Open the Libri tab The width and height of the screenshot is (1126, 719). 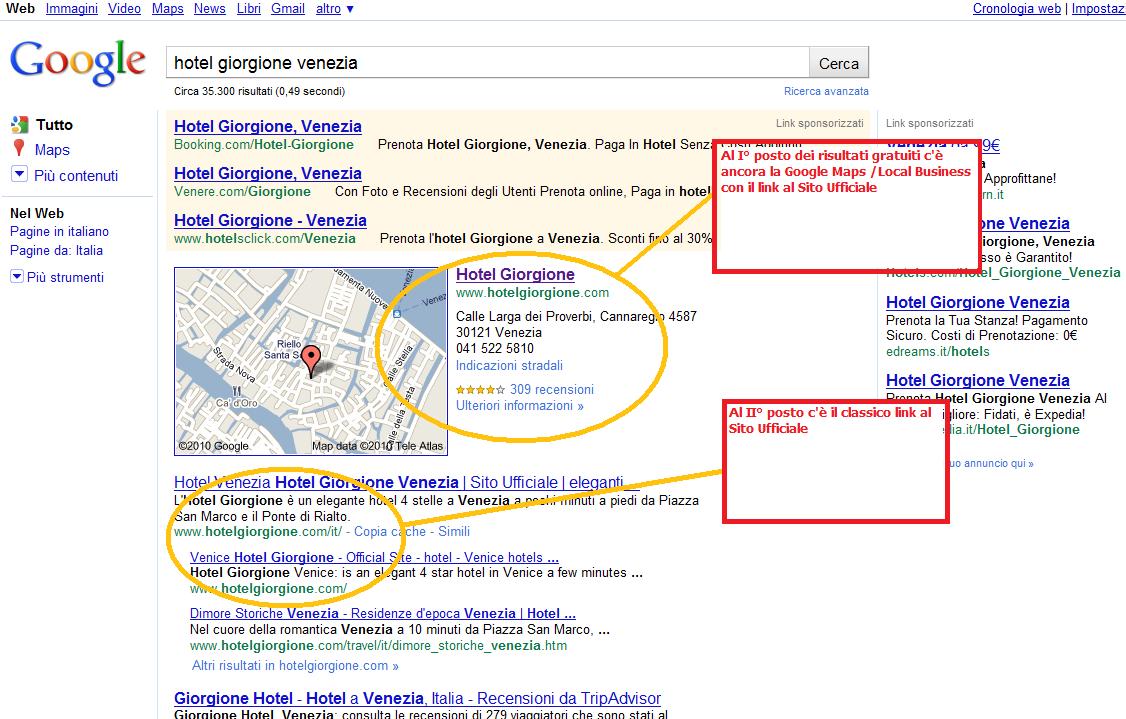click(248, 9)
